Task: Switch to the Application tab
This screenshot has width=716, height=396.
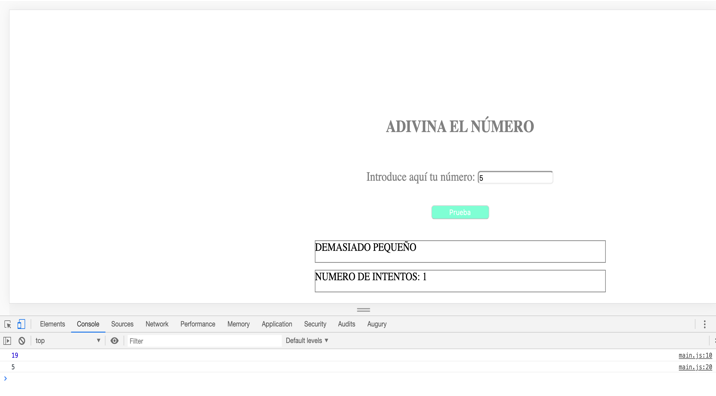Action: coord(277,324)
